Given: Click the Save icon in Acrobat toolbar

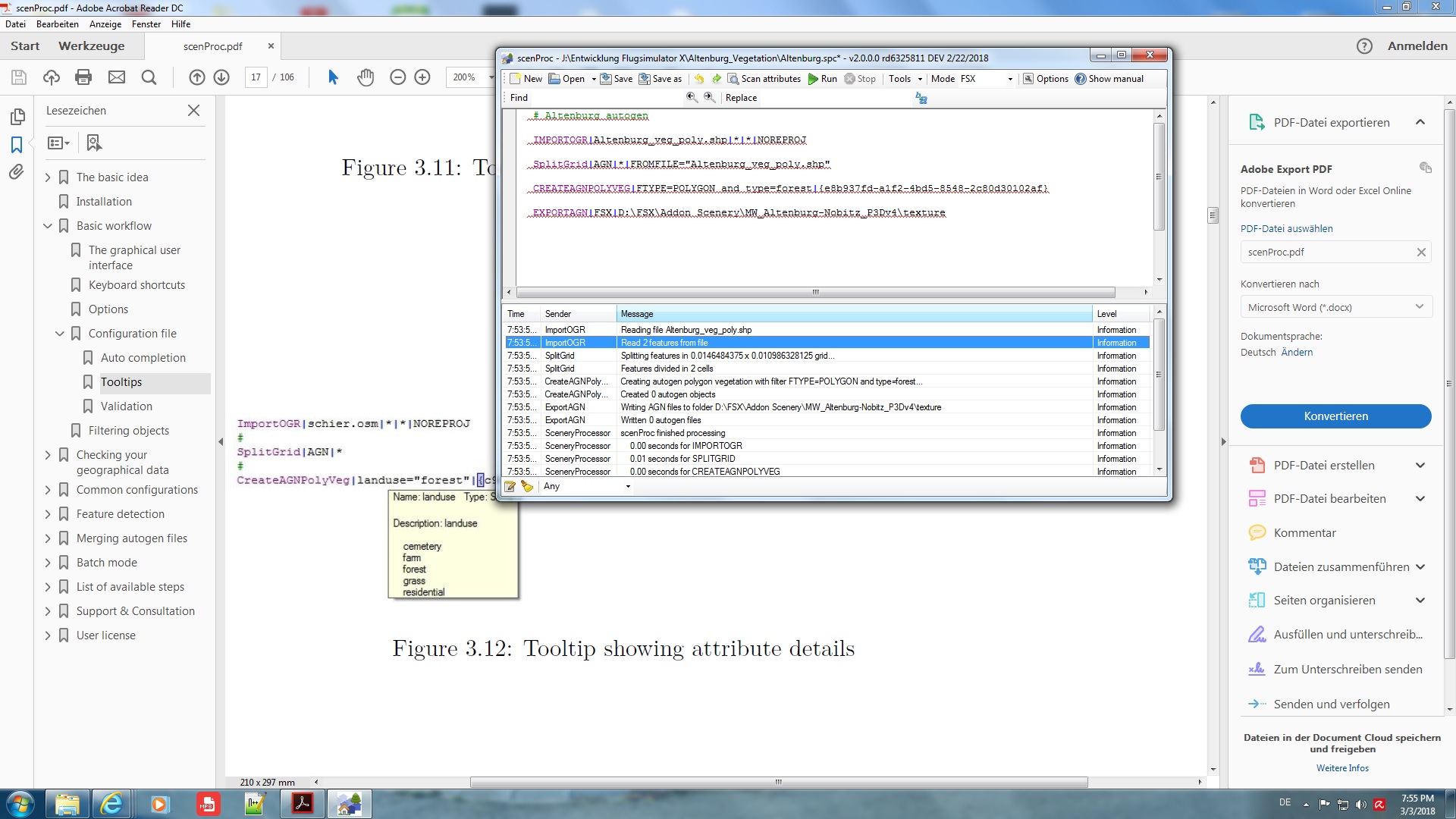Looking at the screenshot, I should pyautogui.click(x=19, y=77).
